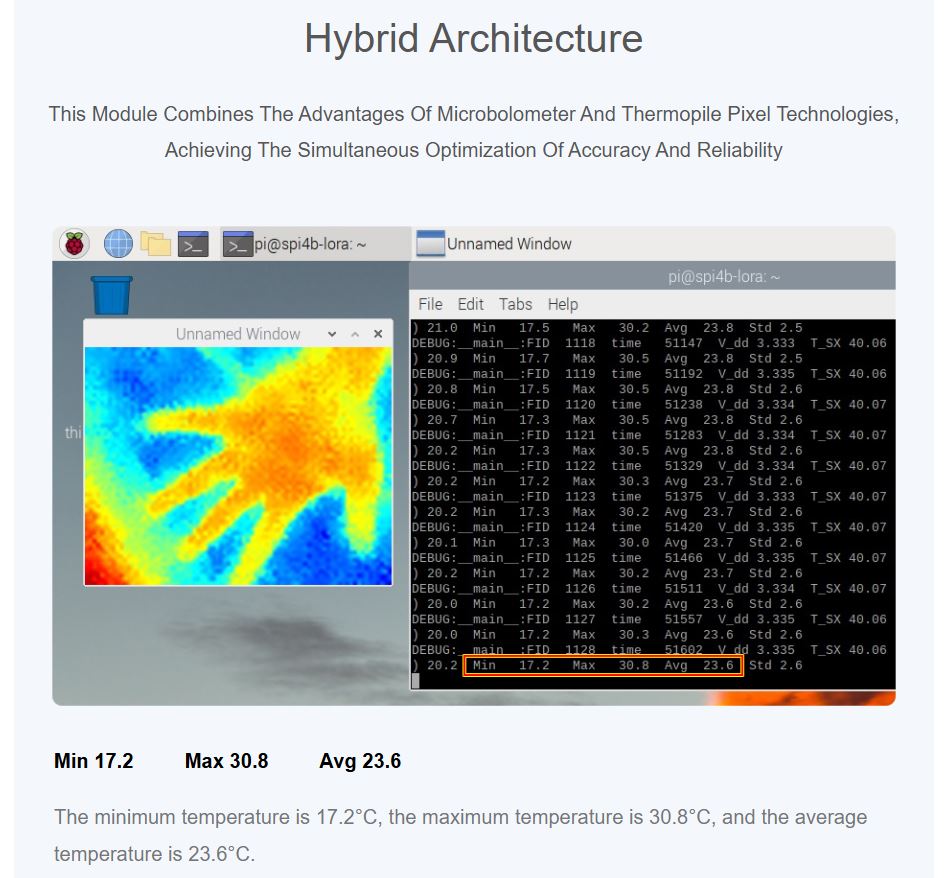Open the file manager folders icon
This screenshot has height=878, width=948.
pyautogui.click(x=155, y=243)
